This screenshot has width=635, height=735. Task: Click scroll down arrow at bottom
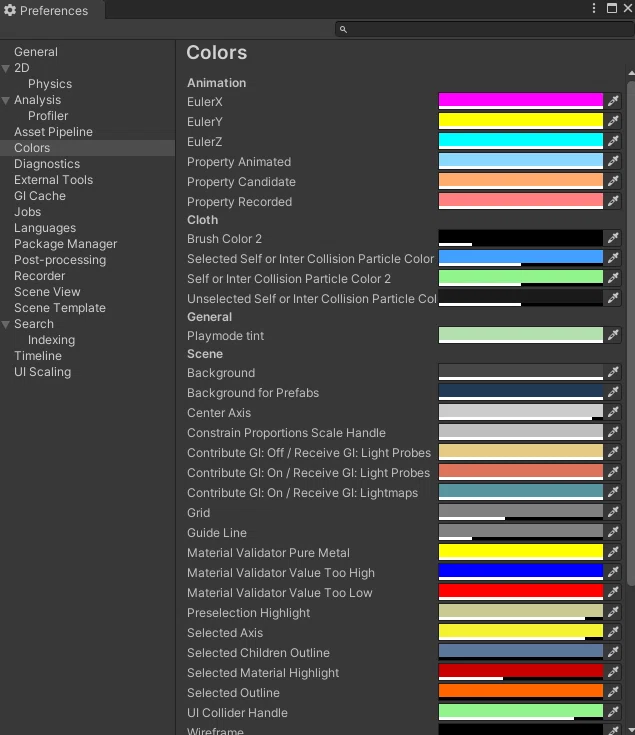[631, 730]
